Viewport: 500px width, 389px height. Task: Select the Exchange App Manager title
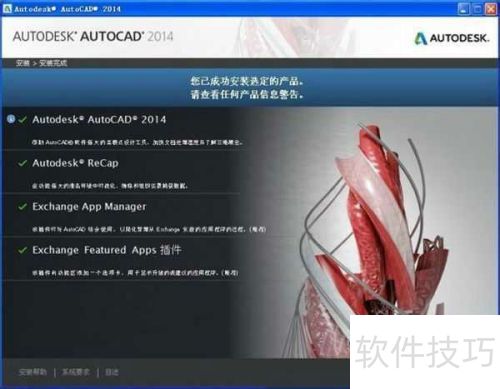pos(89,207)
